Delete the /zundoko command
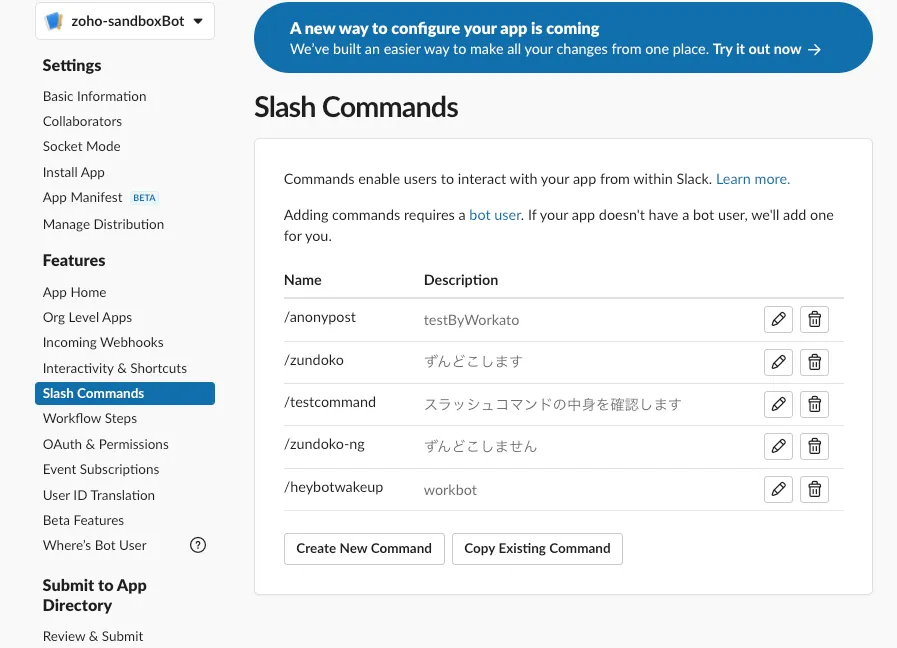897x648 pixels. pyautogui.click(x=814, y=362)
